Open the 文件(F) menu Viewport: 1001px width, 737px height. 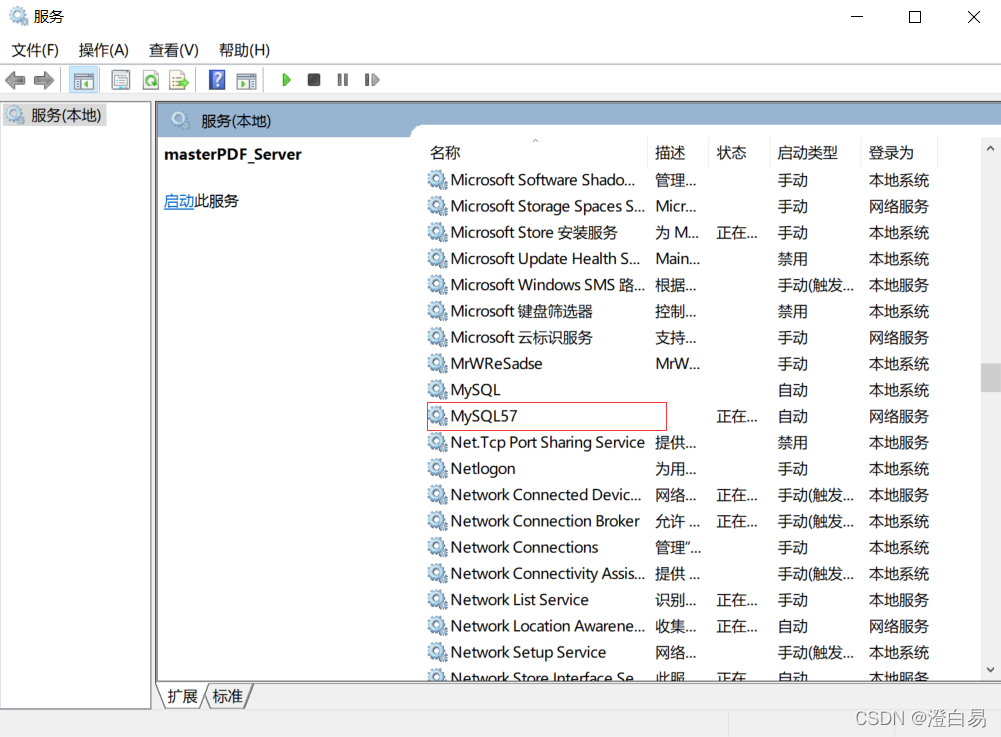[x=35, y=50]
